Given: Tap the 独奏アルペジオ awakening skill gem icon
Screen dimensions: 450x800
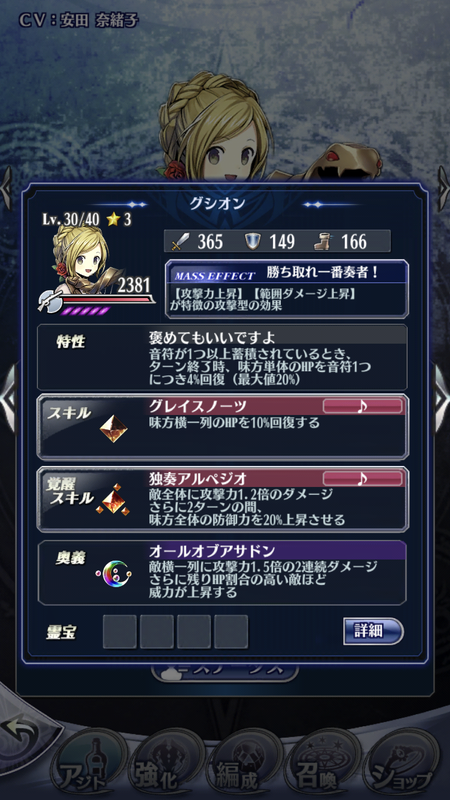Looking at the screenshot, I should (x=113, y=500).
